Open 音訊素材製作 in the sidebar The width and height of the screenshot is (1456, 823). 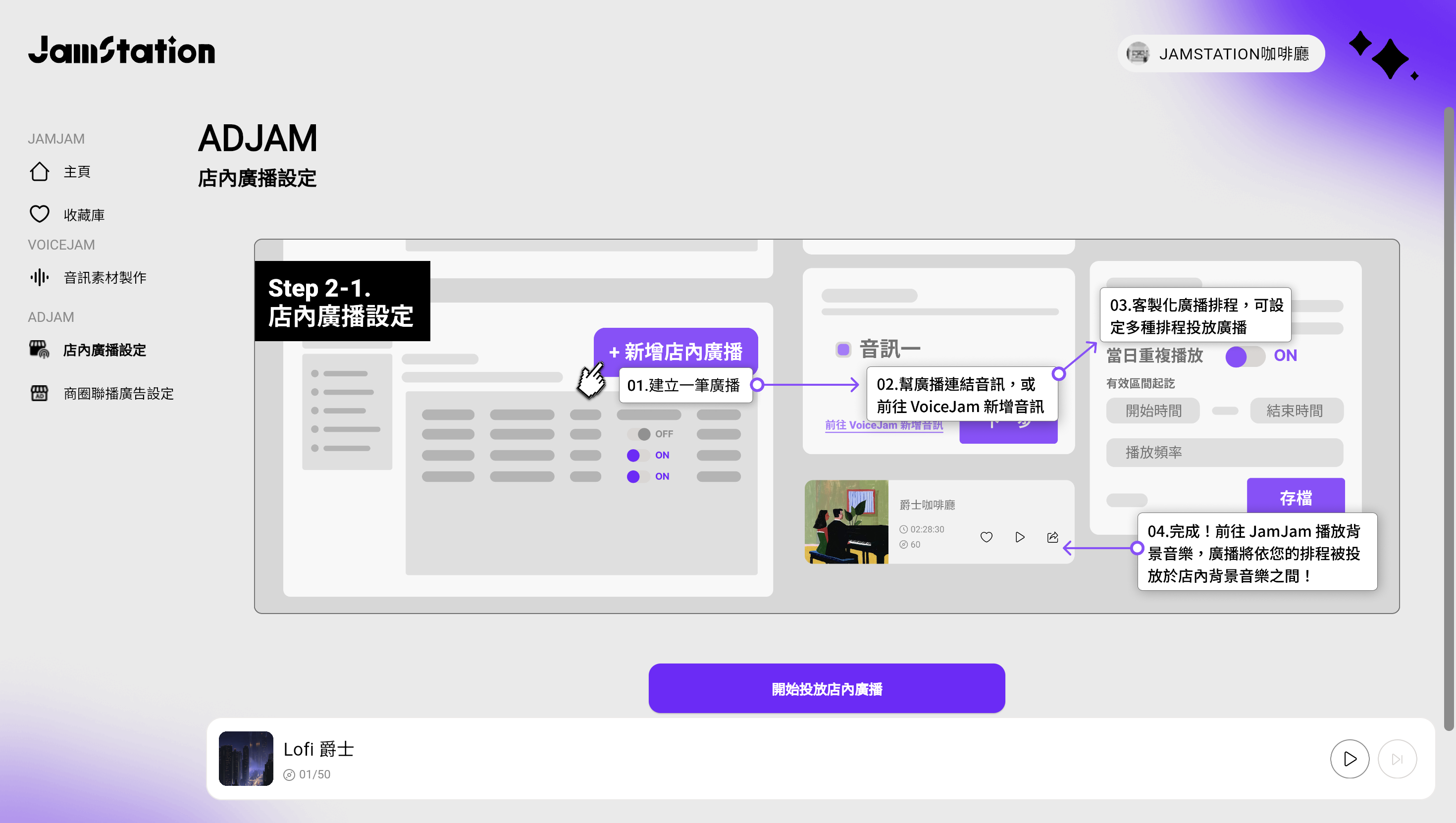pyautogui.click(x=105, y=277)
